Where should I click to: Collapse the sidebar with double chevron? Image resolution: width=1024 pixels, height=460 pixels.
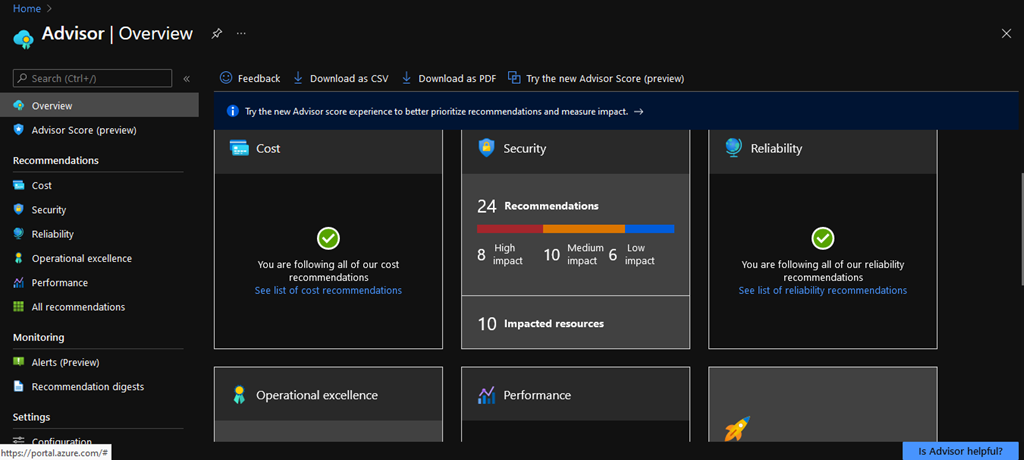(186, 78)
